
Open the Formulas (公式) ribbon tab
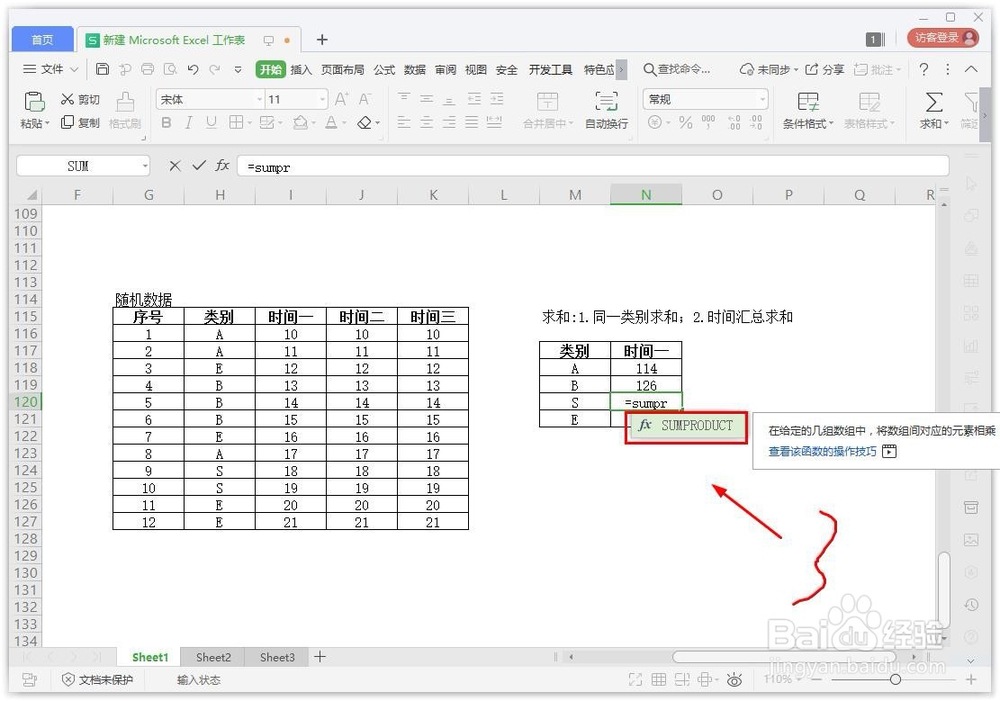tap(384, 70)
